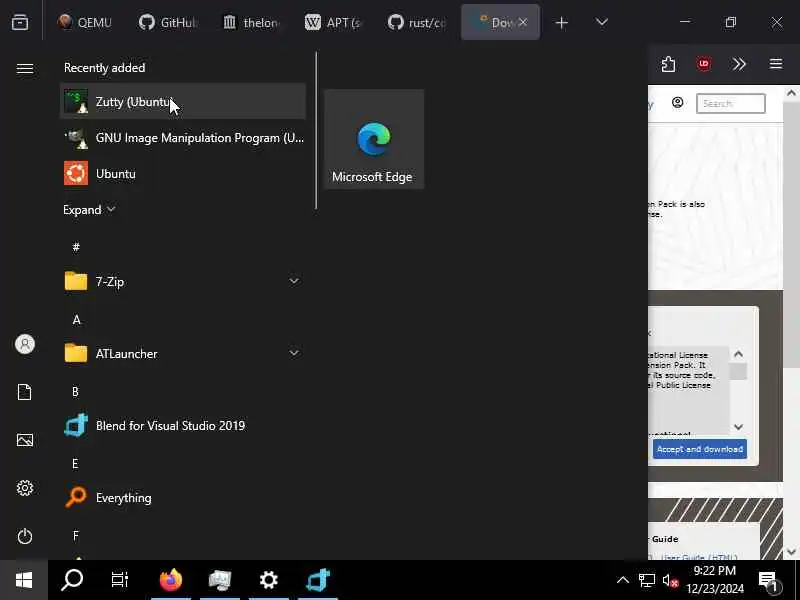
Task: Open Pictures from Start sidebar
Action: point(24,440)
